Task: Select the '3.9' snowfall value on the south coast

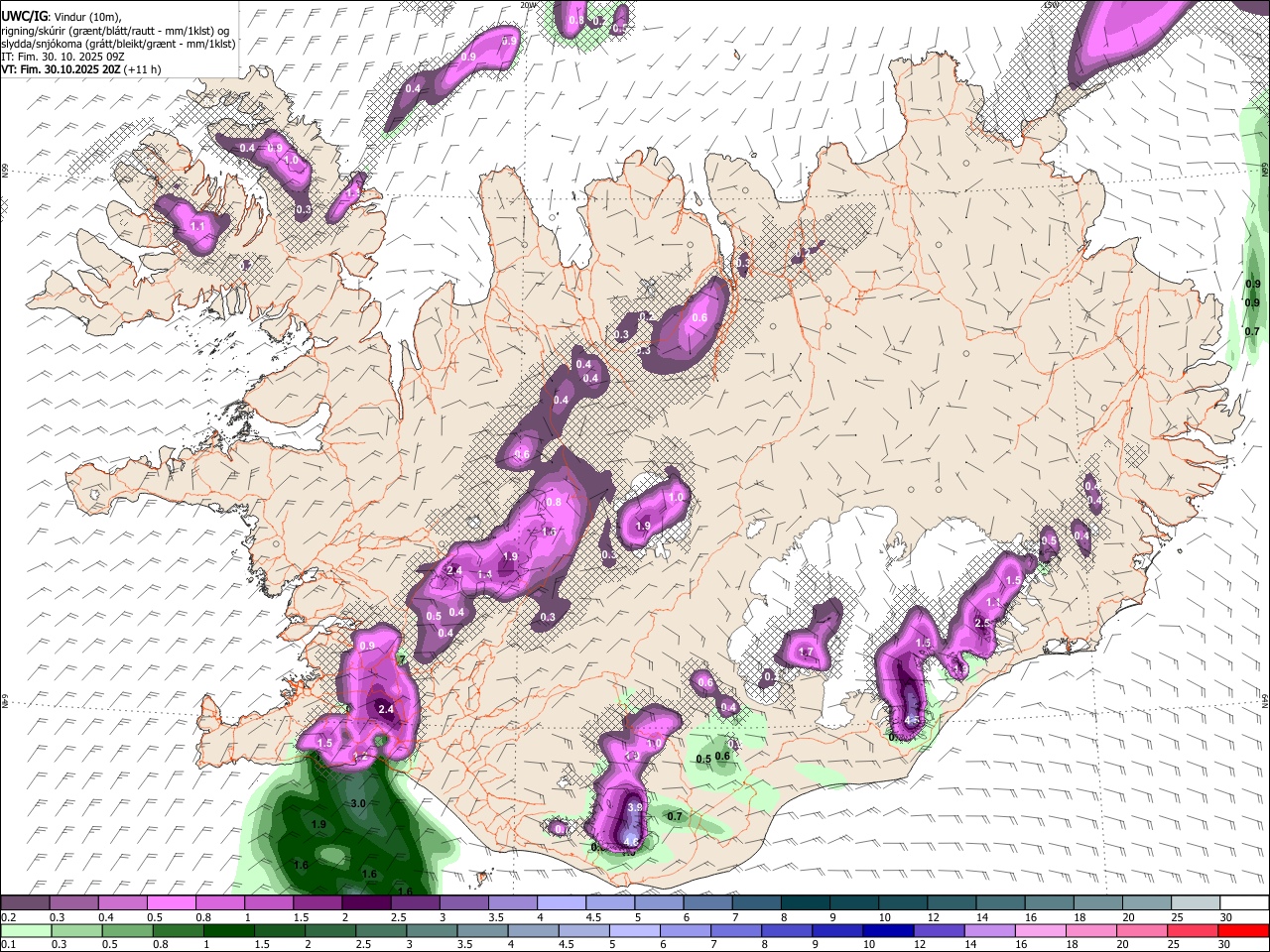Action: tap(636, 808)
